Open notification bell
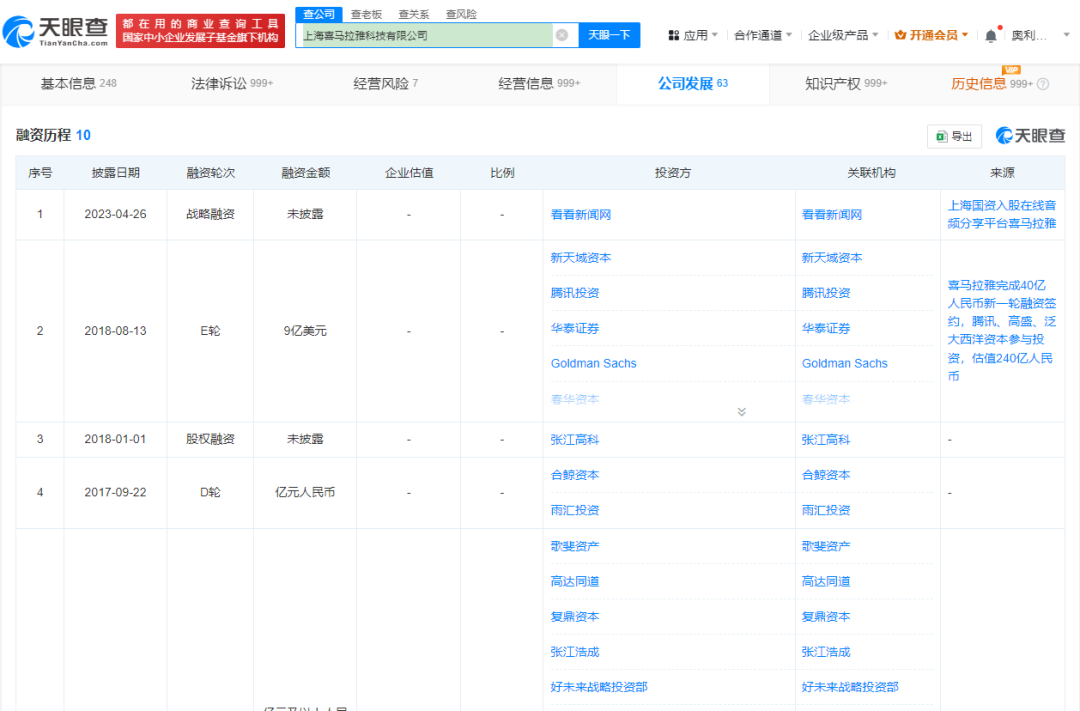This screenshot has width=1080, height=711. click(x=990, y=36)
